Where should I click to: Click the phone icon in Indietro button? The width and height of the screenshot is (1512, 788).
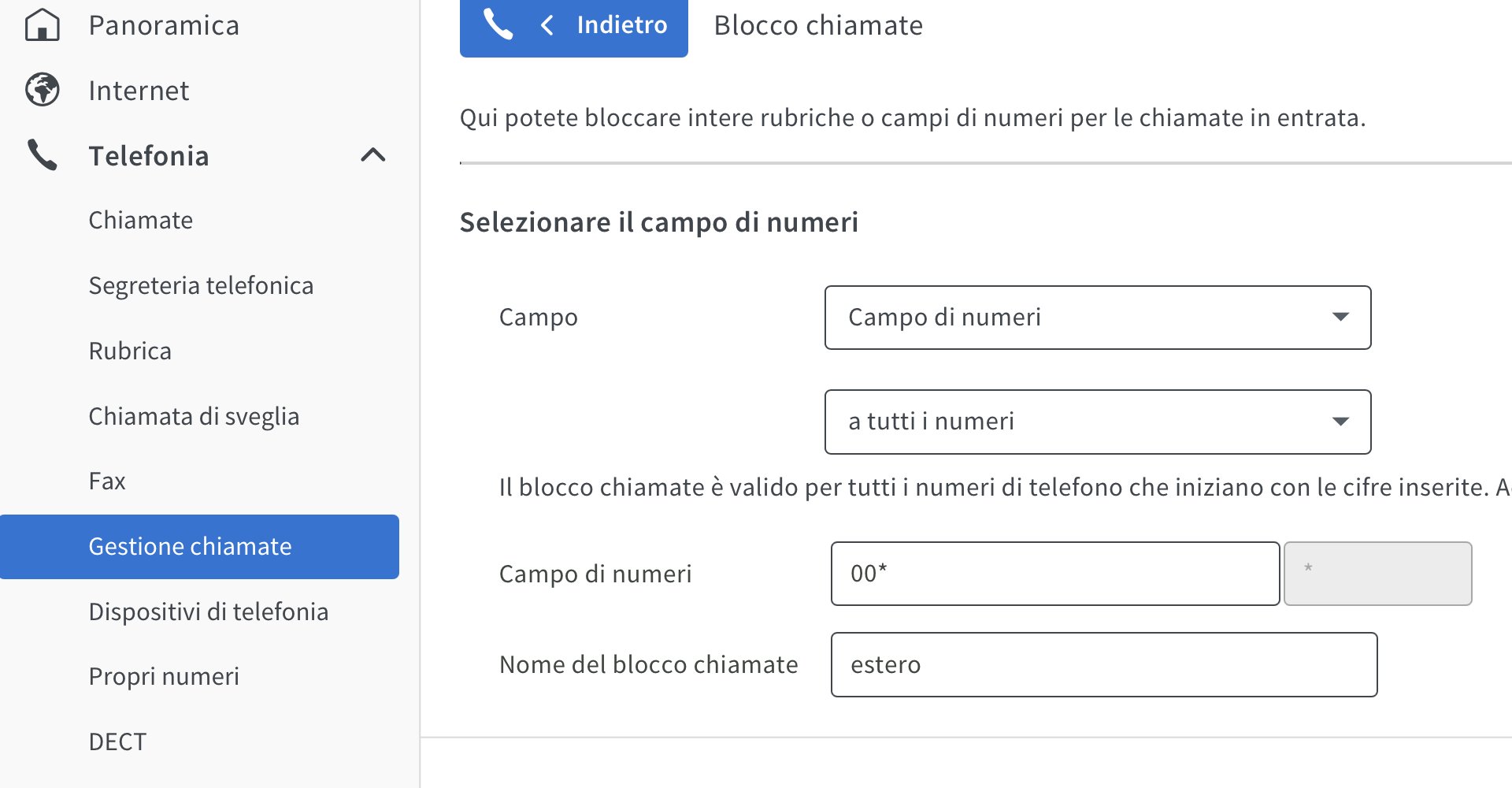498,24
